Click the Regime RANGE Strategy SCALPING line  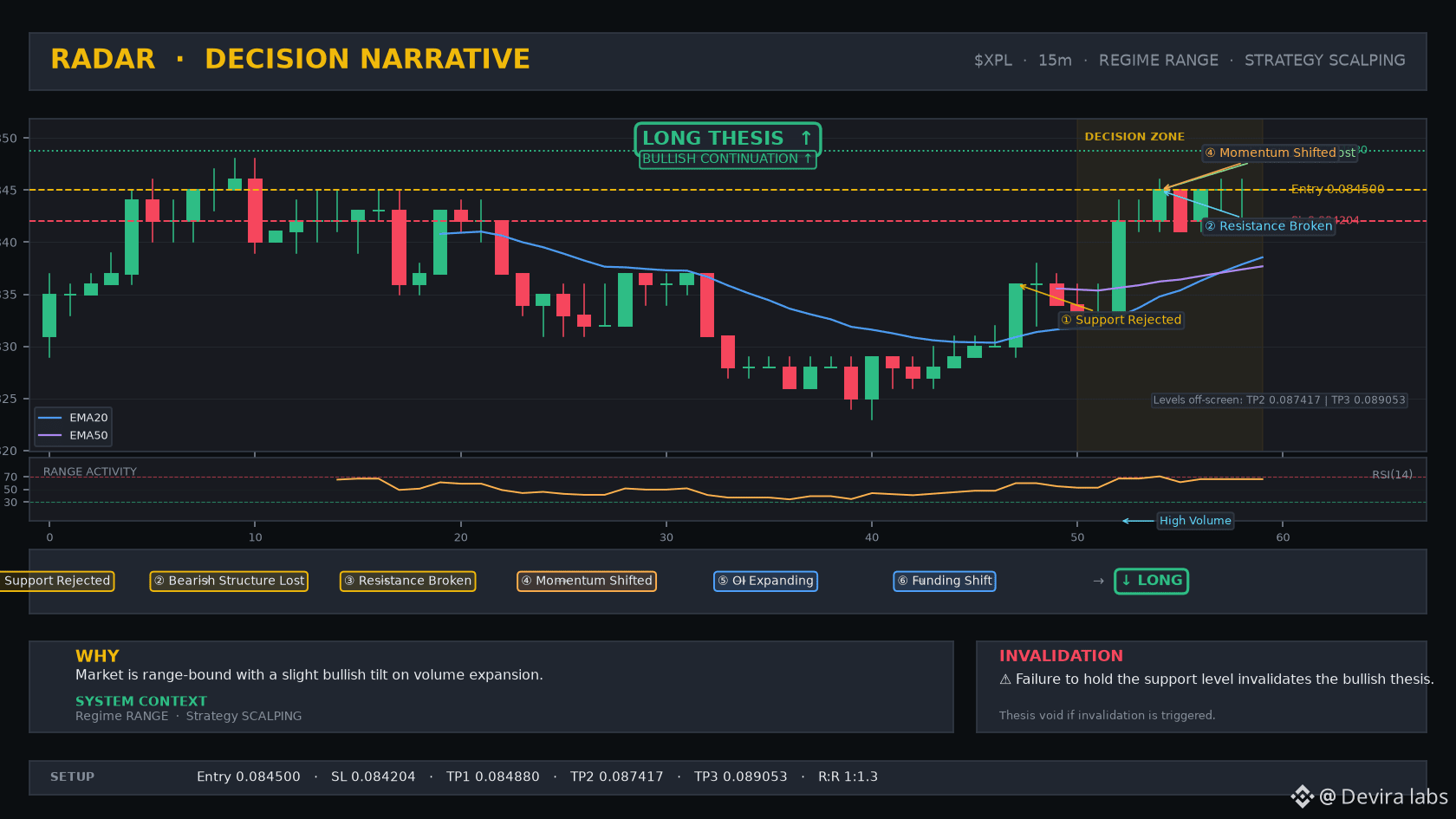click(189, 716)
